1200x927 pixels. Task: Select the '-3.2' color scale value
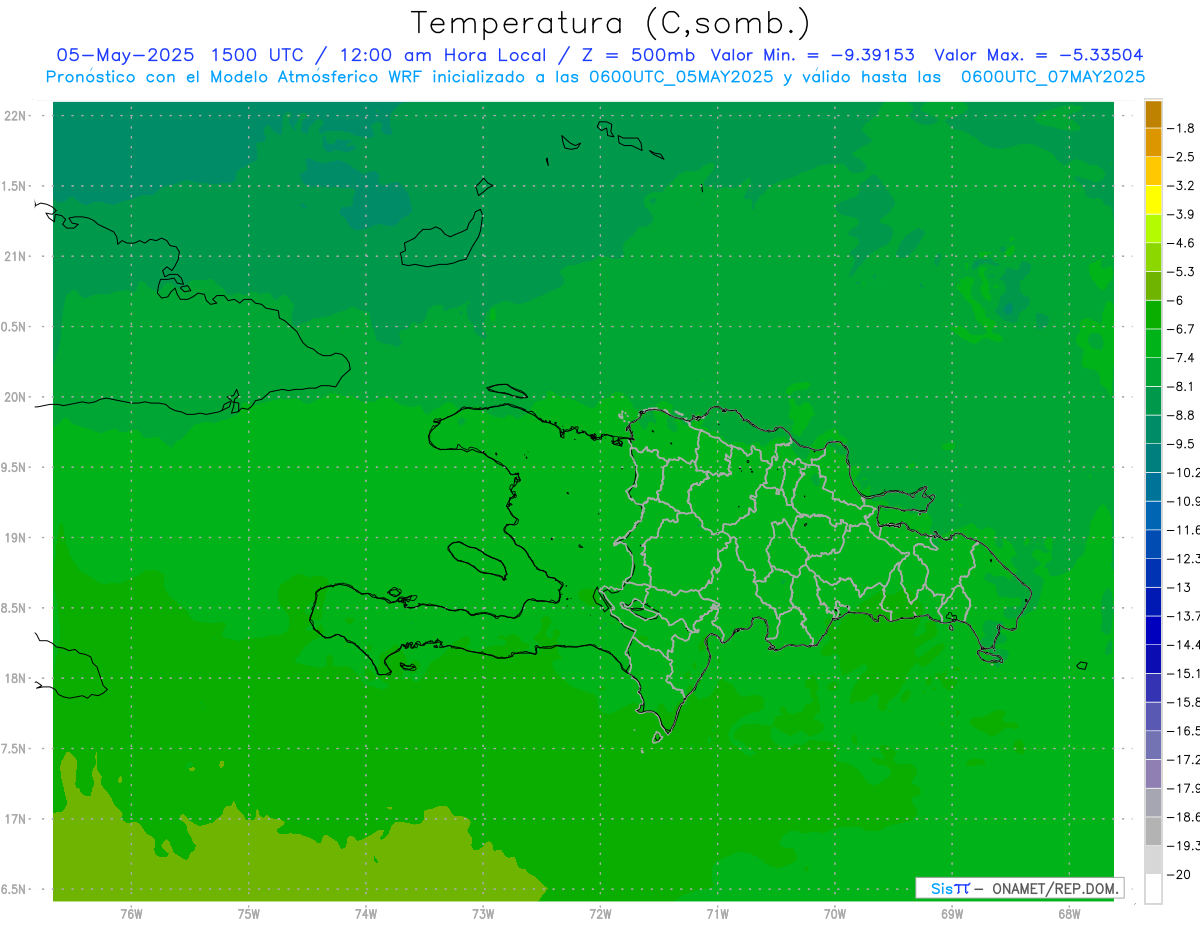(x=1182, y=186)
